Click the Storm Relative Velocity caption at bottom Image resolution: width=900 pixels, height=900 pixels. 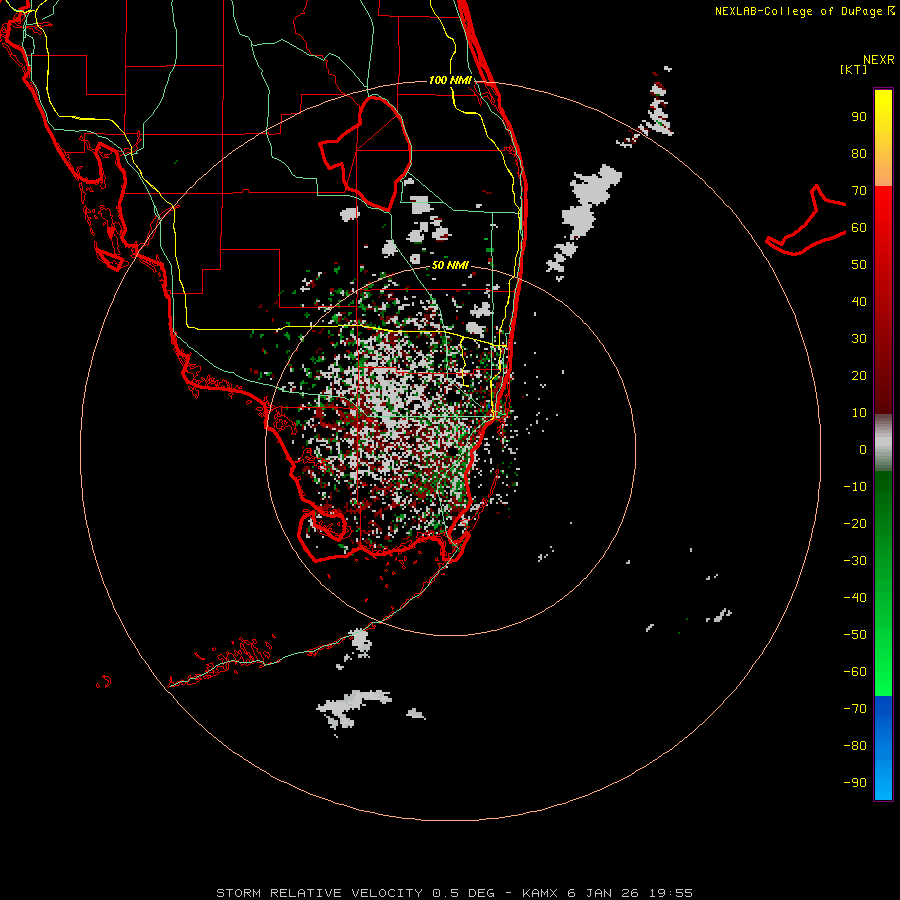point(454,893)
